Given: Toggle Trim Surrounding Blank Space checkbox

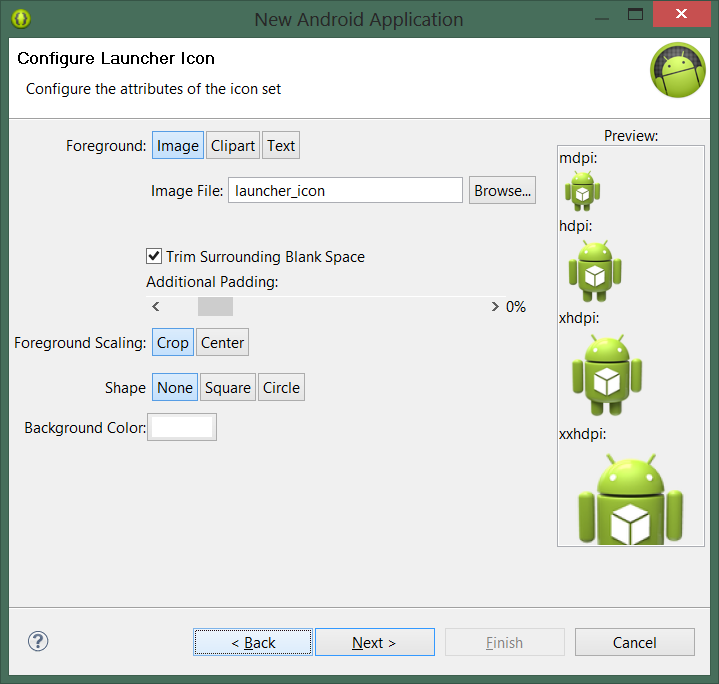Looking at the screenshot, I should (154, 256).
